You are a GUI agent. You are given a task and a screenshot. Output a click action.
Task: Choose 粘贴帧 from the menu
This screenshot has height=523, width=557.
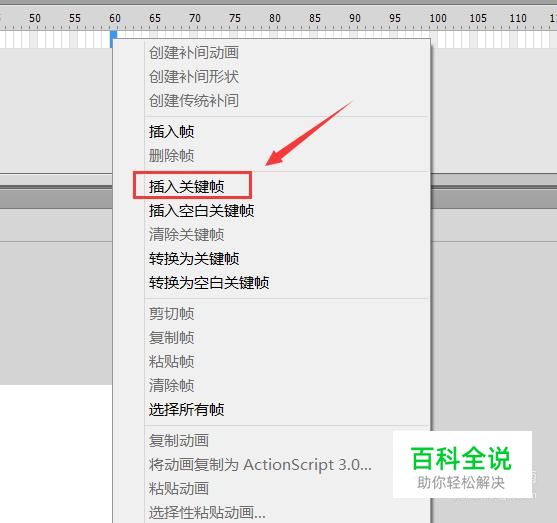point(171,362)
